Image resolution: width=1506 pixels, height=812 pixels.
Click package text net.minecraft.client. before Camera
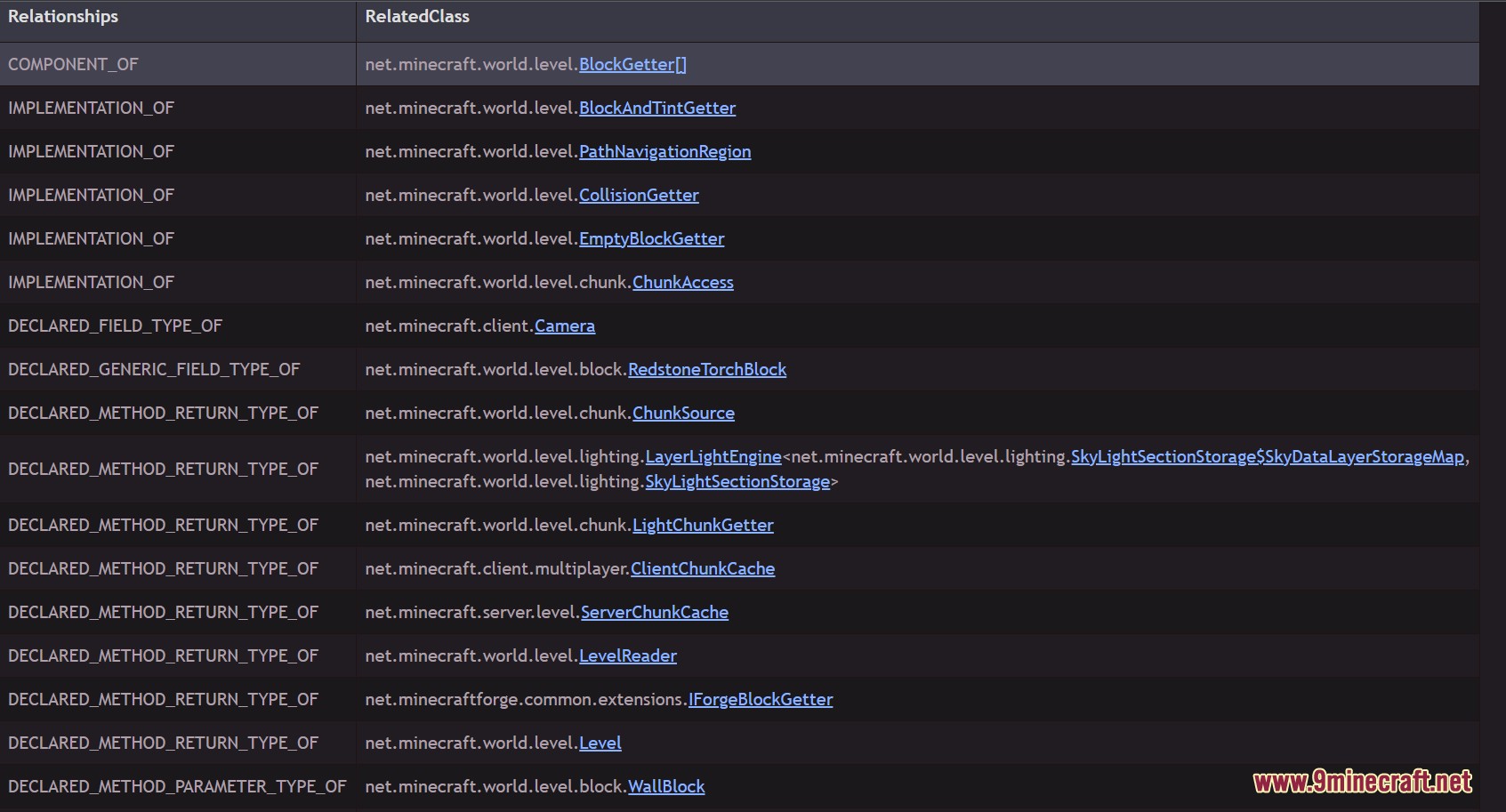(x=449, y=326)
